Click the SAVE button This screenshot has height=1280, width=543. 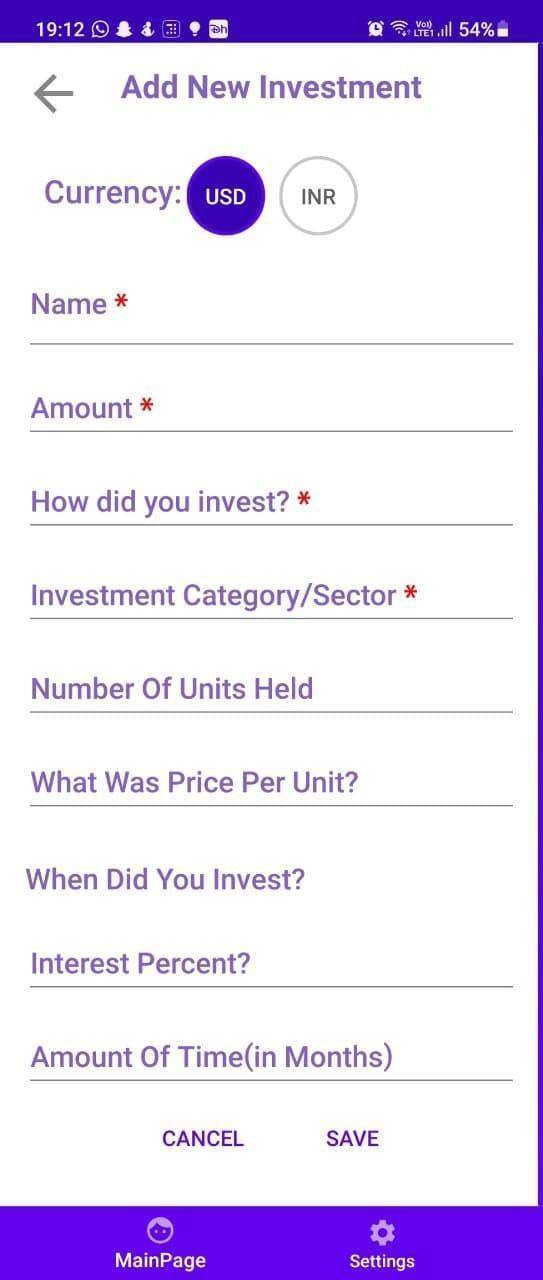click(352, 1139)
